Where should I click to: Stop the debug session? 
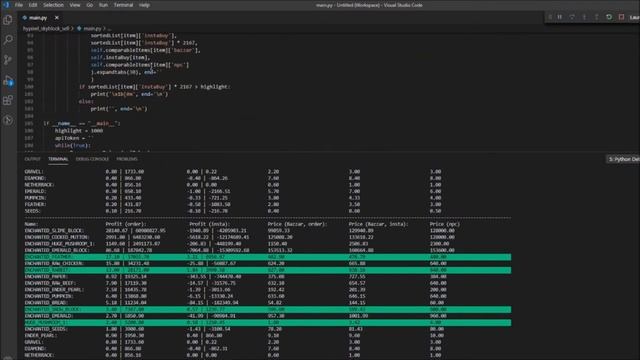click(621, 17)
